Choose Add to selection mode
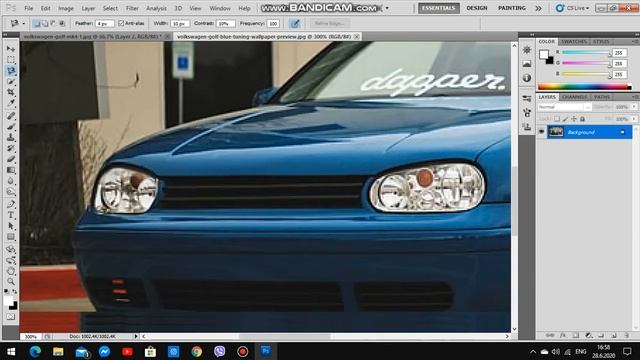This screenshot has height=360, width=640. [x=45, y=24]
